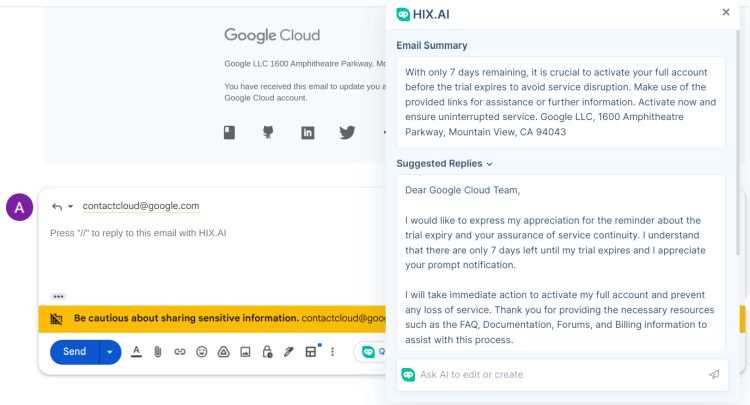The image size is (750, 405).
Task: Click the HIX.AI chat icon beside Ask AI
Action: tap(408, 374)
